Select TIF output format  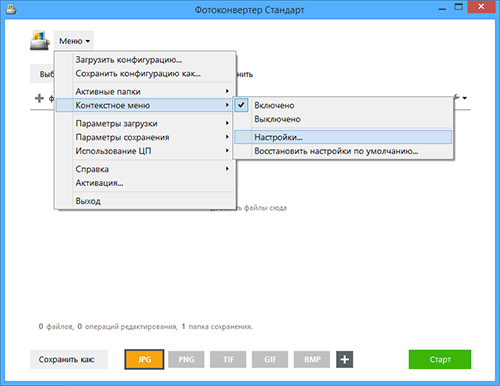(x=228, y=359)
